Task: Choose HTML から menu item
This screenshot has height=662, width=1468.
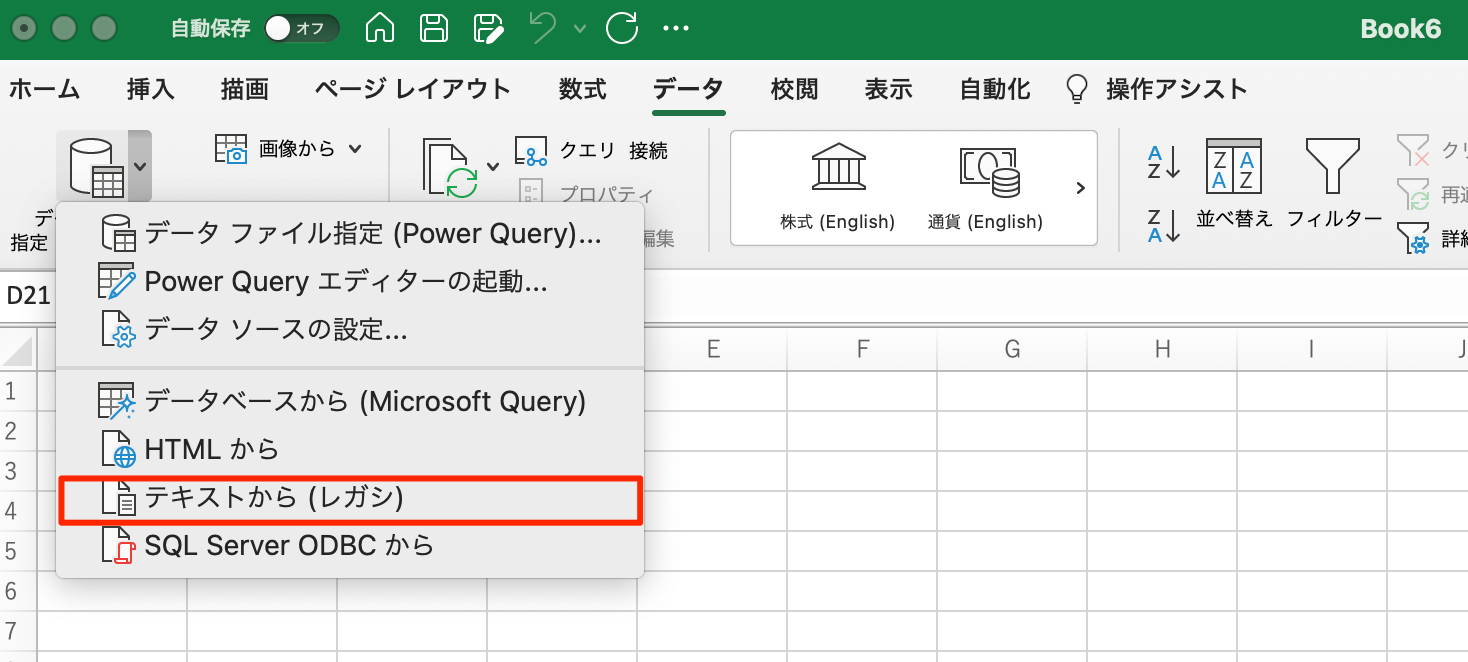Action: pos(350,450)
